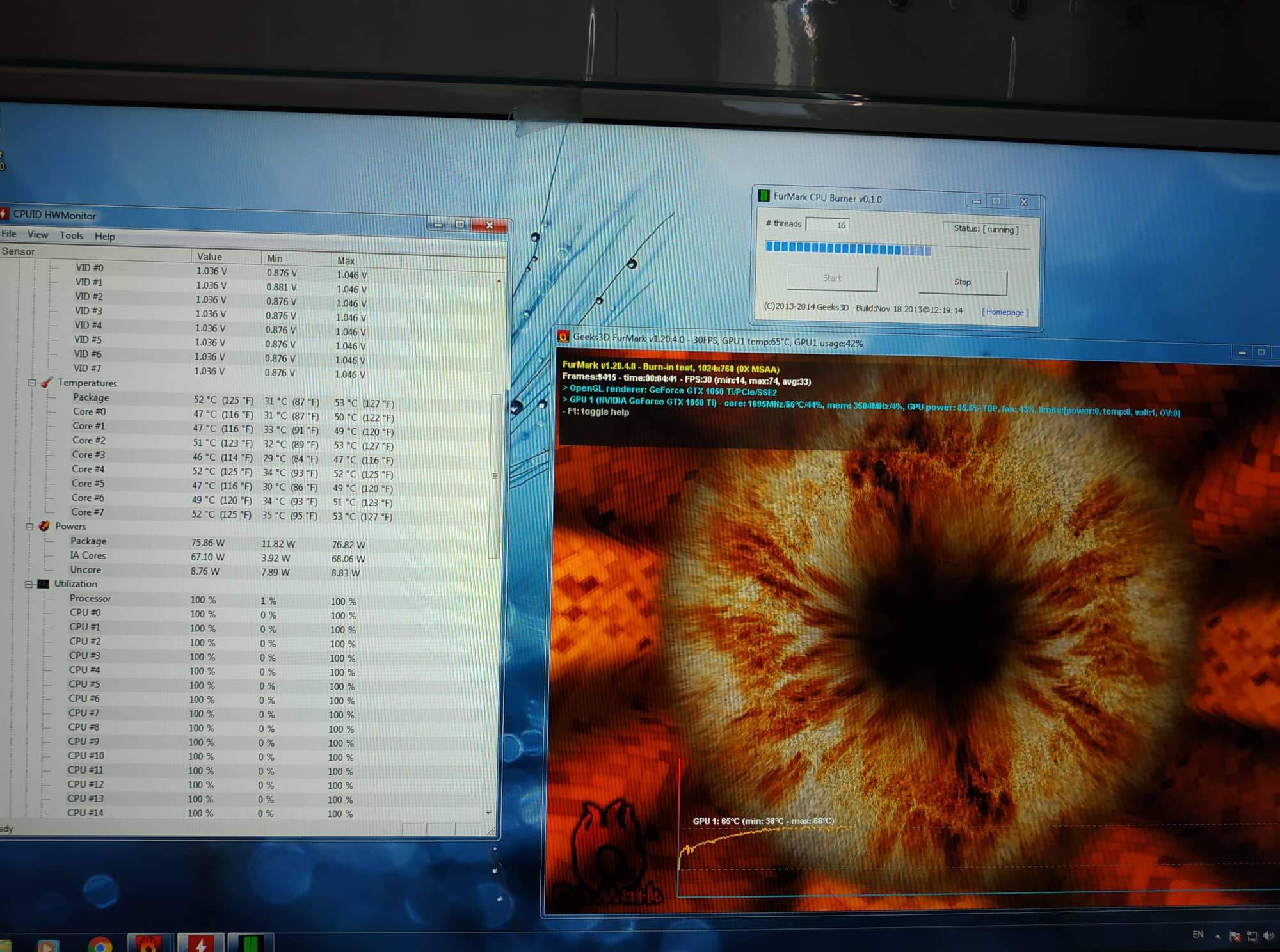Stop the FurMark CPU Burner test
Viewport: 1280px width, 952px height.
[x=963, y=282]
